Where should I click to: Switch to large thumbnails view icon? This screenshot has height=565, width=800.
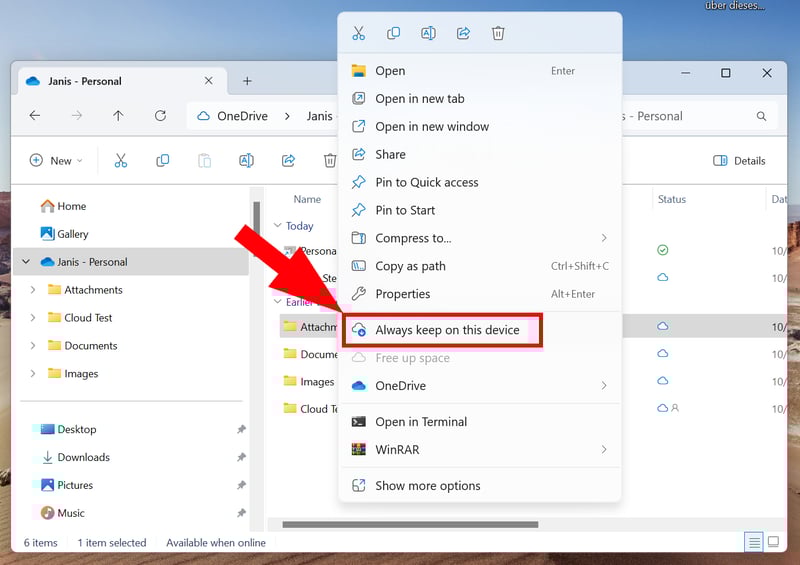point(773,542)
